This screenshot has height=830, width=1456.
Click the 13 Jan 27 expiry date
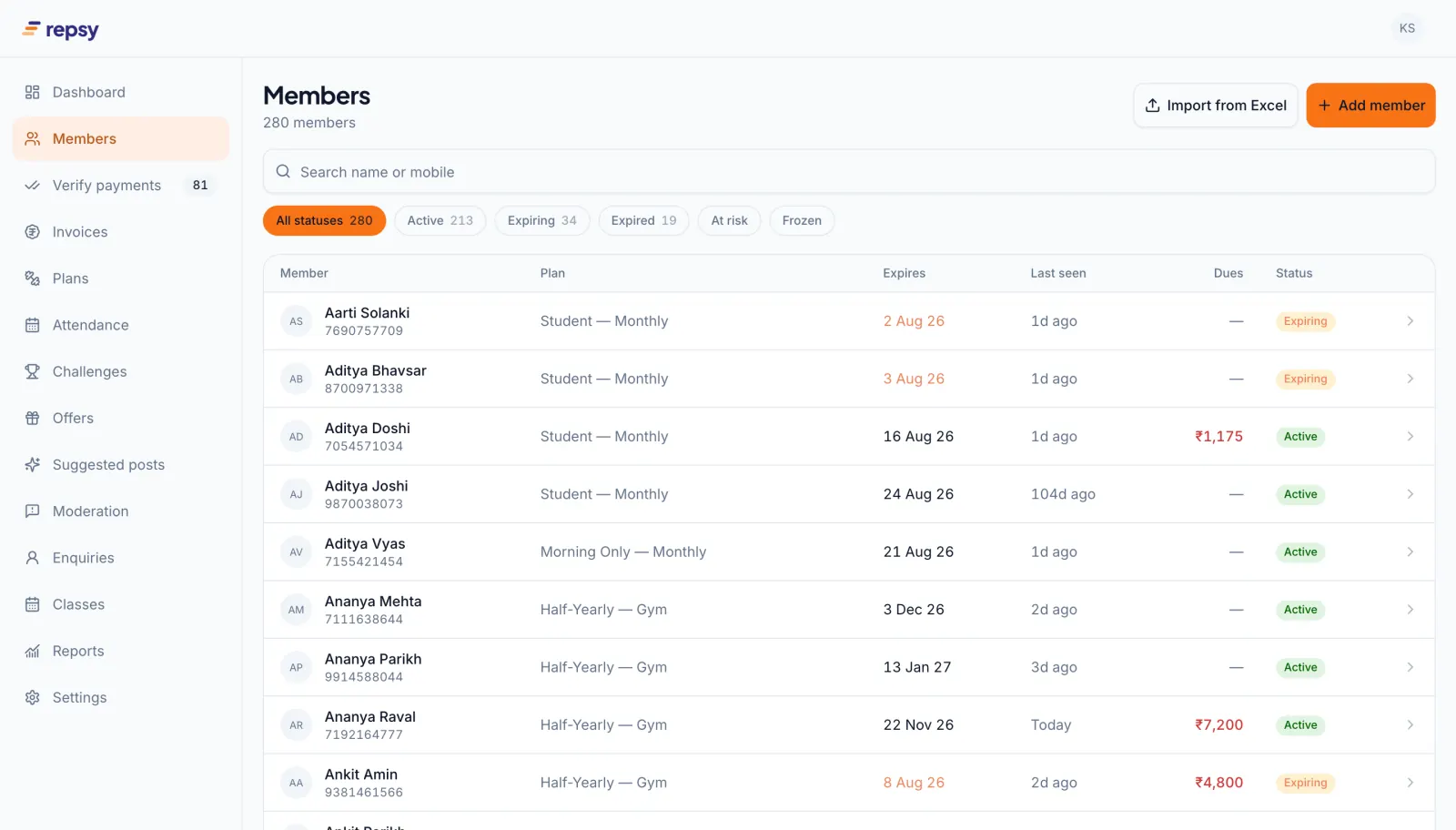tap(917, 667)
